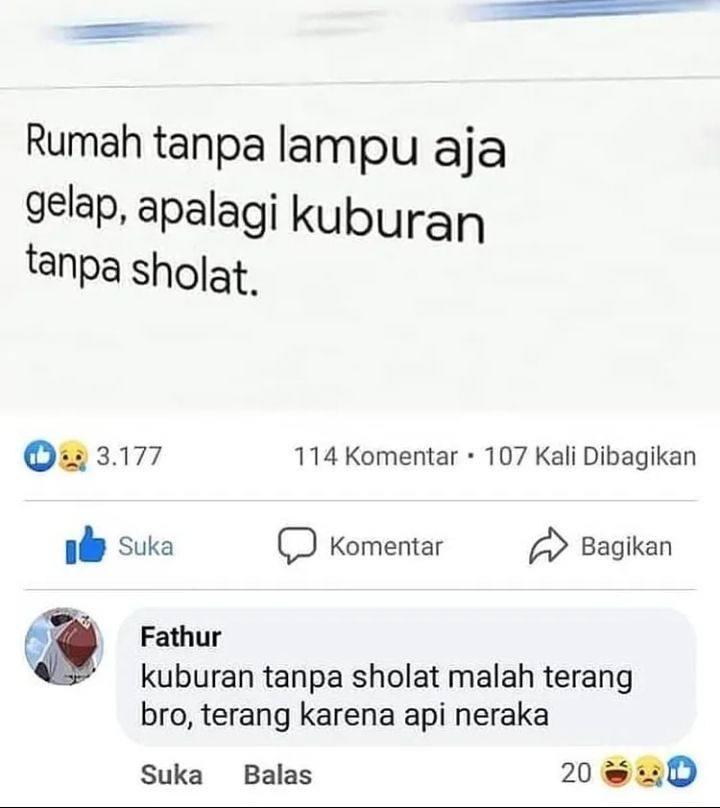
Task: Click the blue thumbs-up Suka icon
Action: coord(86,545)
